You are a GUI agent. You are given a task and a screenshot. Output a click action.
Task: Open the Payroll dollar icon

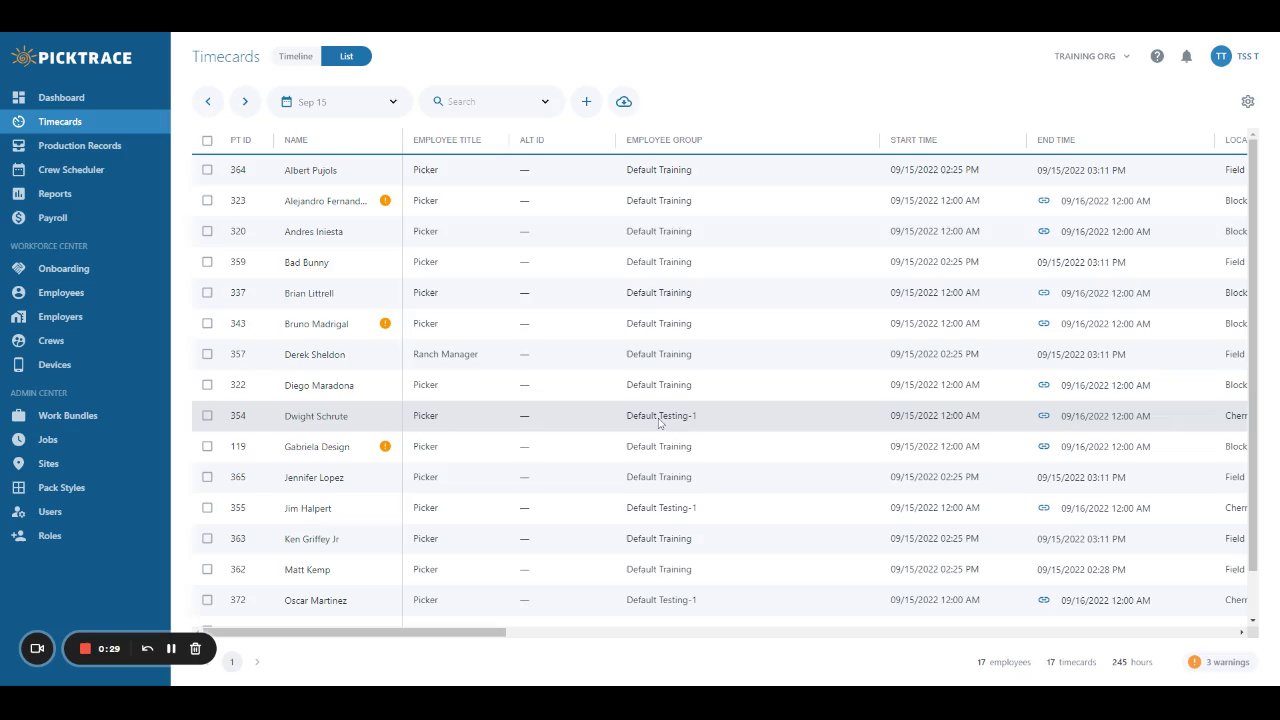[18, 217]
